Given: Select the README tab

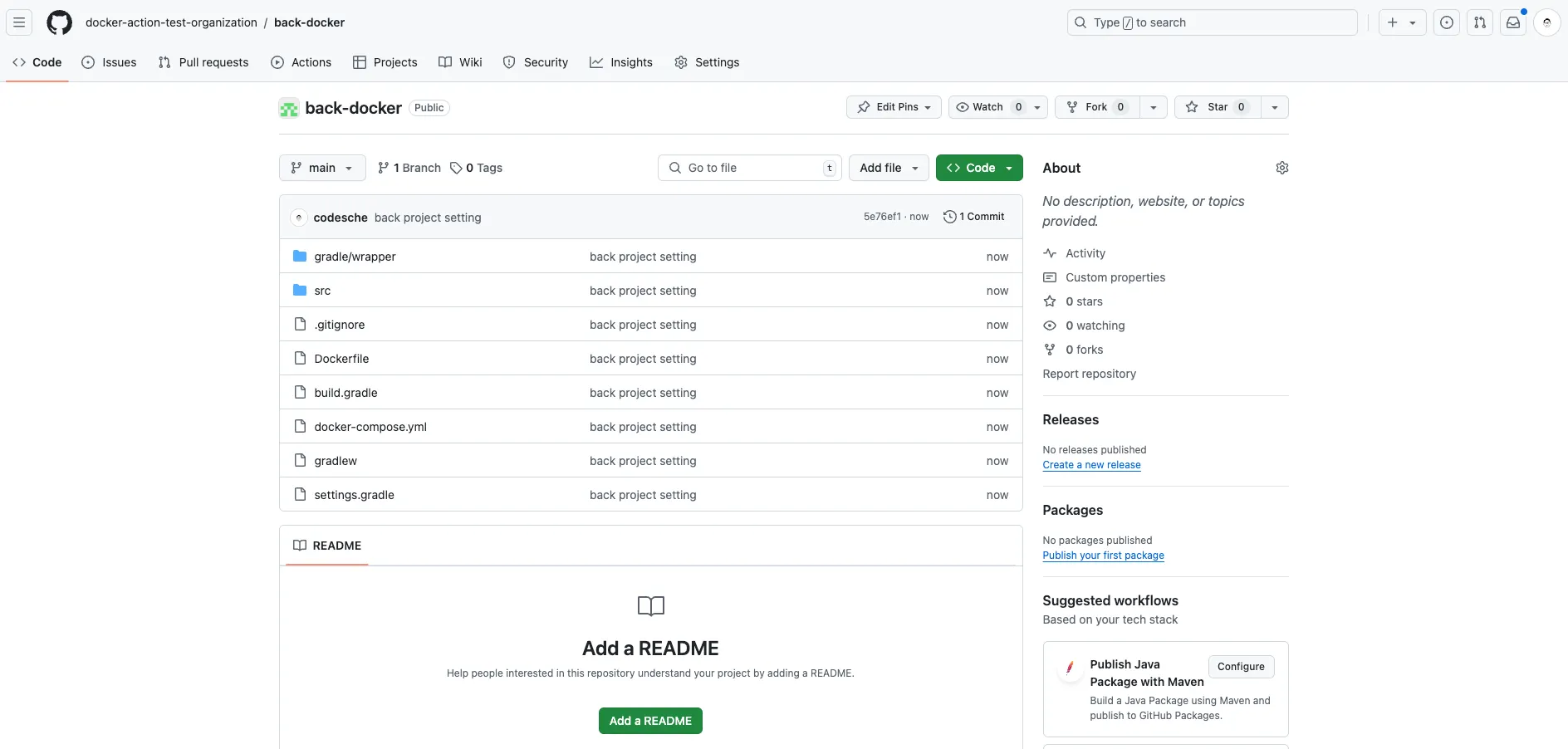Looking at the screenshot, I should 327,546.
